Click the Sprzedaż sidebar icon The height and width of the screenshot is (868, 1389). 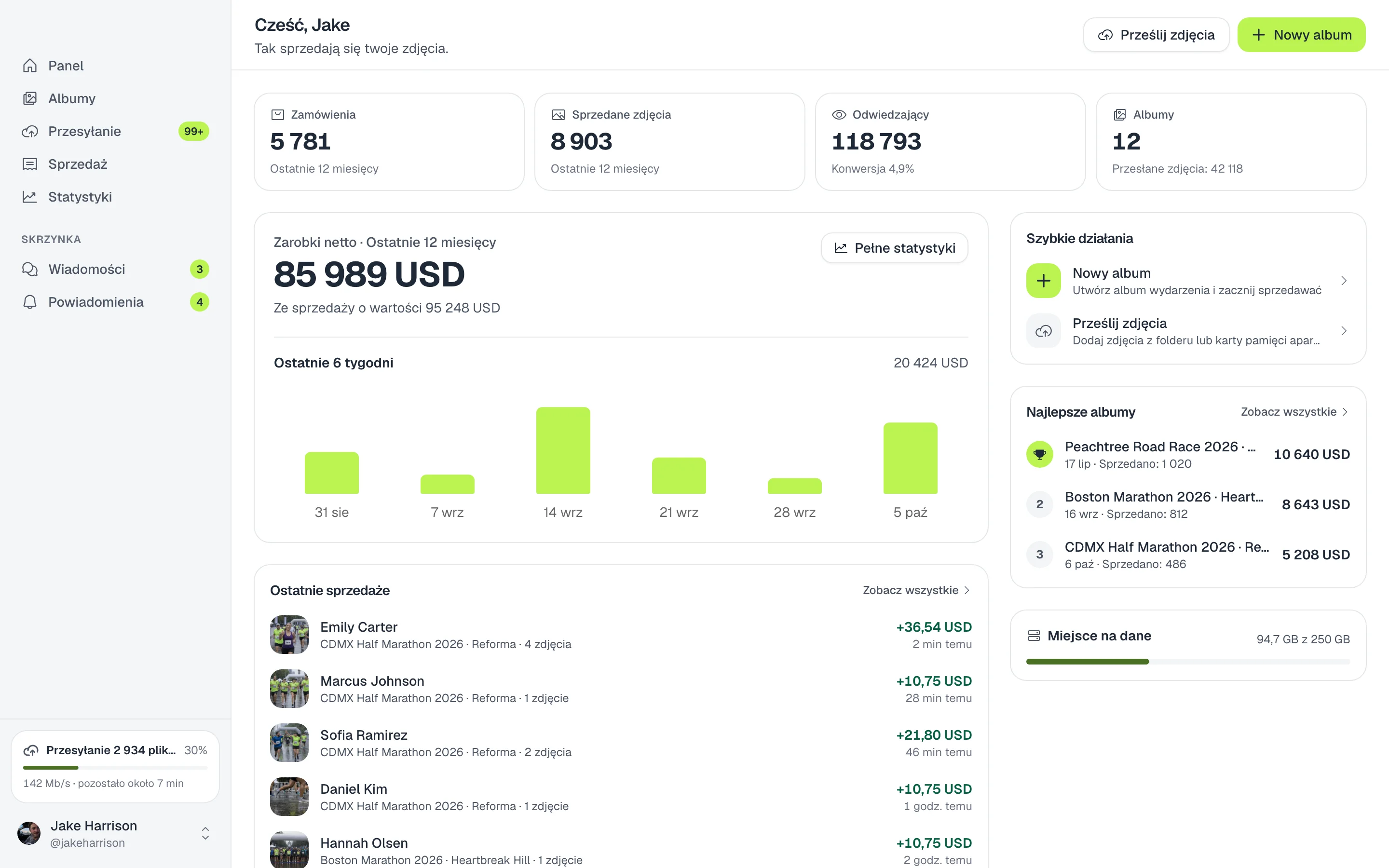point(30,164)
